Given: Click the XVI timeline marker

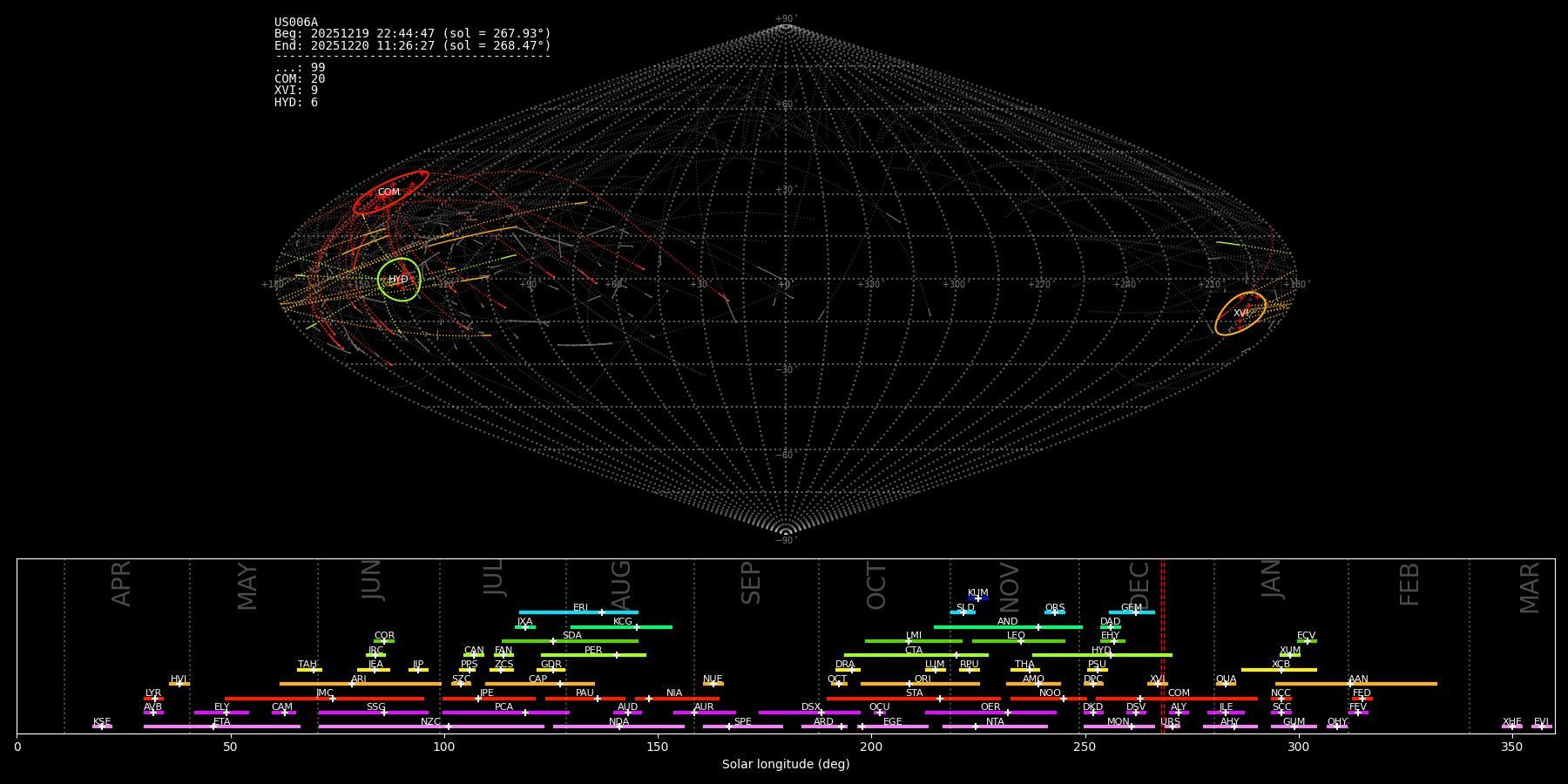Looking at the screenshot, I should click(1157, 684).
